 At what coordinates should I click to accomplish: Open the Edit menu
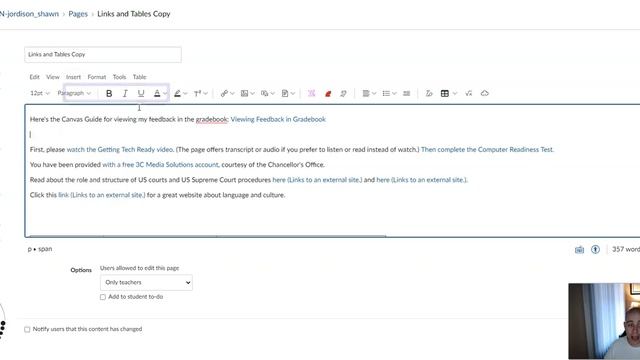34,77
